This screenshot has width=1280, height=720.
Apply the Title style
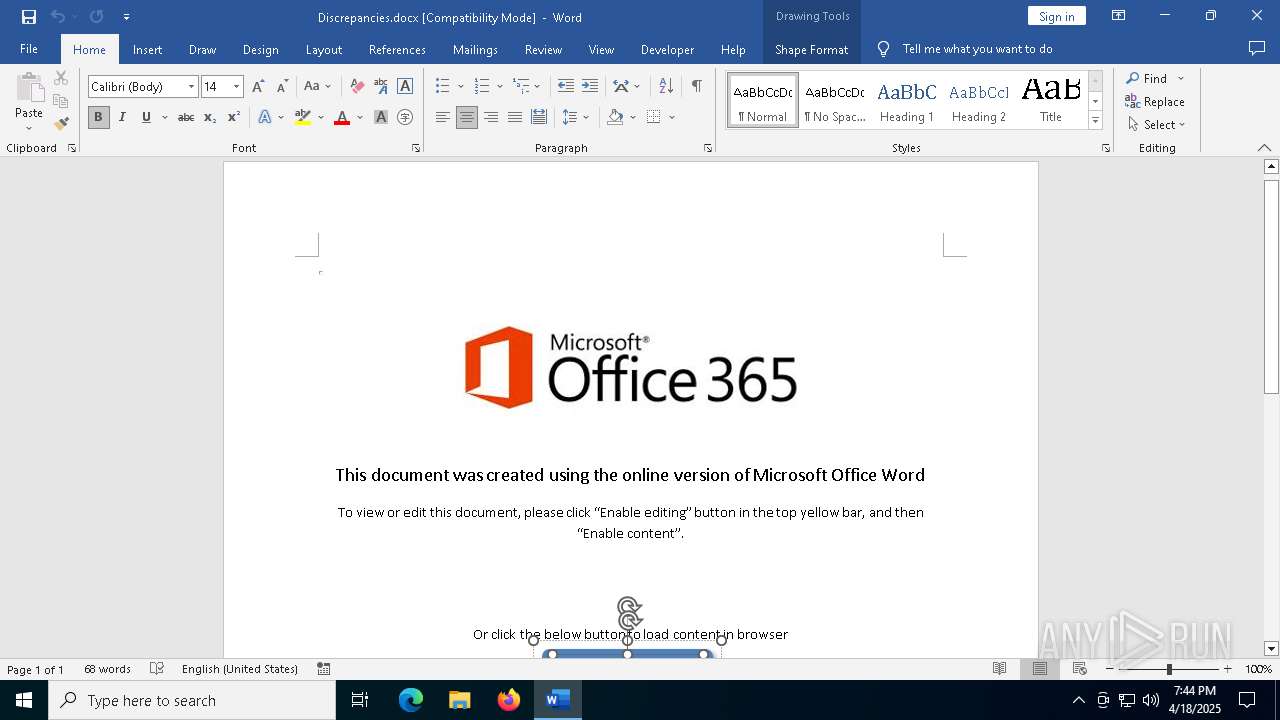pyautogui.click(x=1051, y=100)
